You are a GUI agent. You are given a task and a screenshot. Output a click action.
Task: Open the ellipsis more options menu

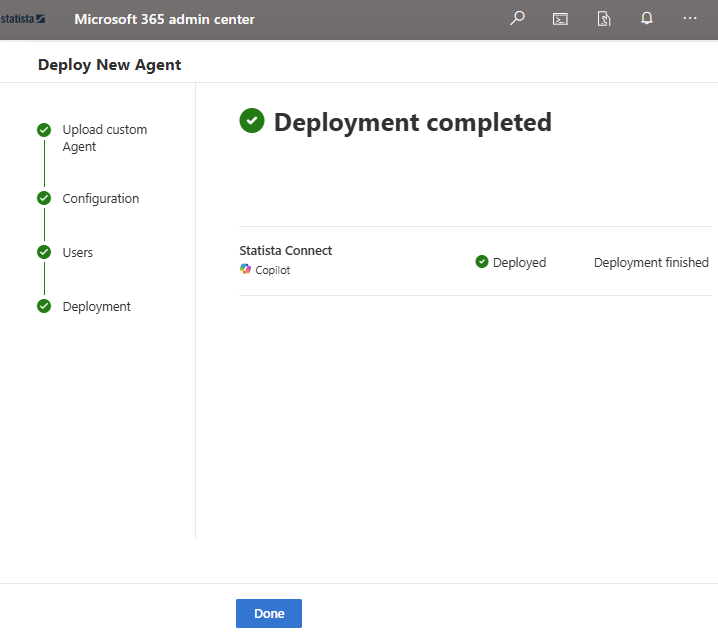click(x=690, y=18)
